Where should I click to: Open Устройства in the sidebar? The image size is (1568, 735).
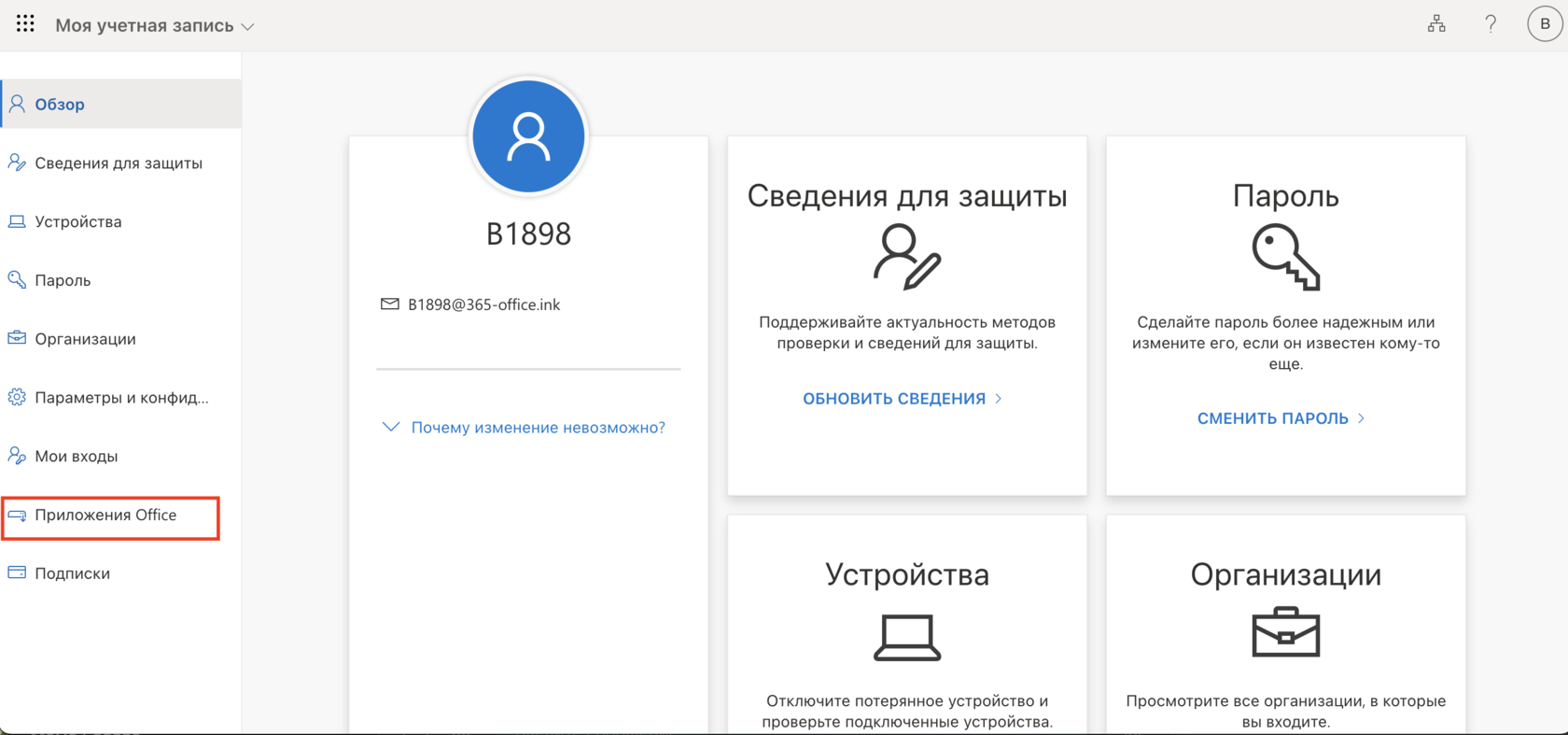[x=78, y=221]
